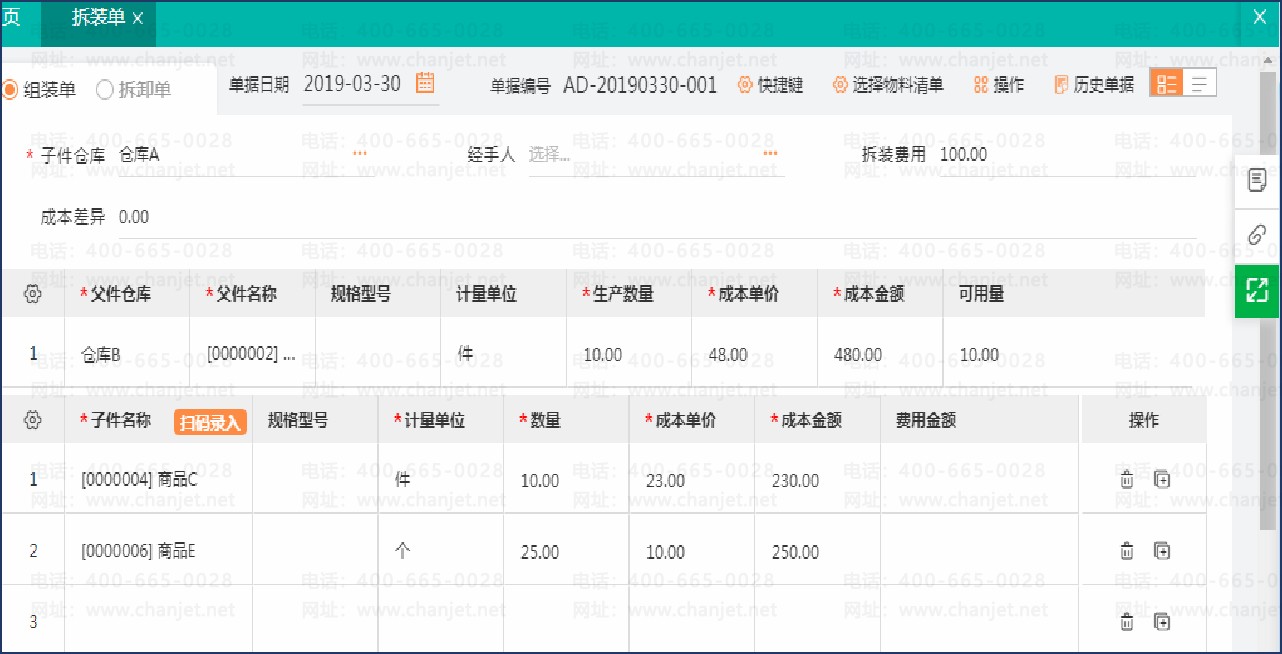Click the 生产数量 cell with 10.00

(629, 354)
